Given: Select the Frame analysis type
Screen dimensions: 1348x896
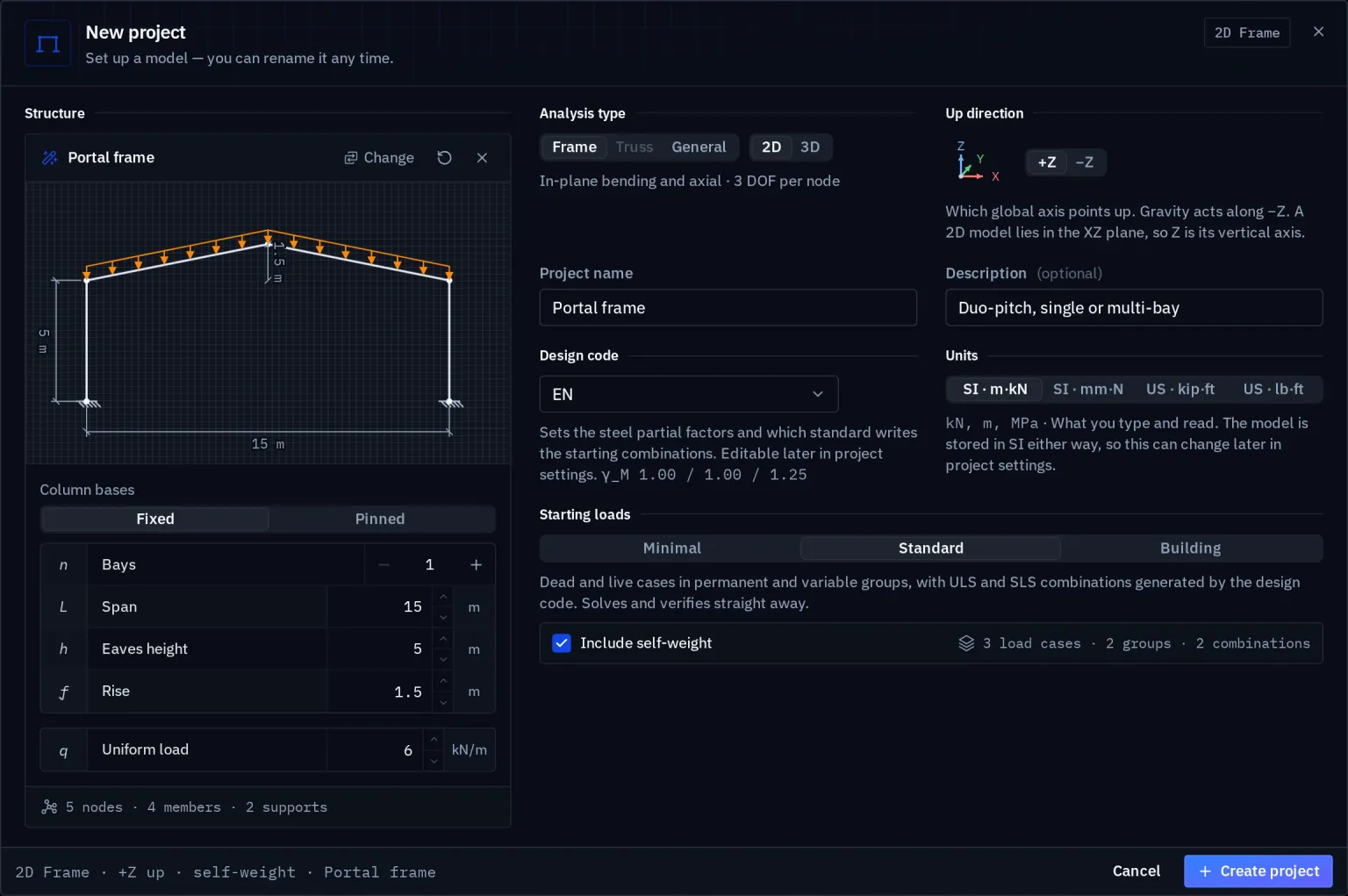Looking at the screenshot, I should 575,147.
